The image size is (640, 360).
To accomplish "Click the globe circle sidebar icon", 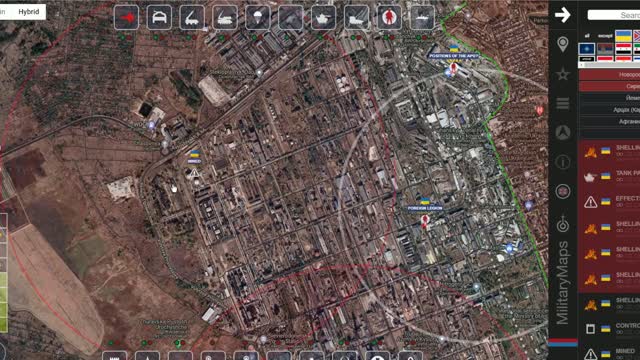I will coord(563,191).
